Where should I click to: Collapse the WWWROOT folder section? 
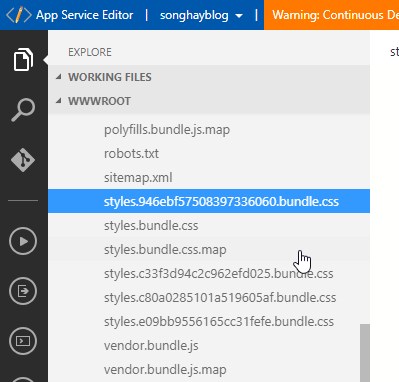pyautogui.click(x=209, y=101)
